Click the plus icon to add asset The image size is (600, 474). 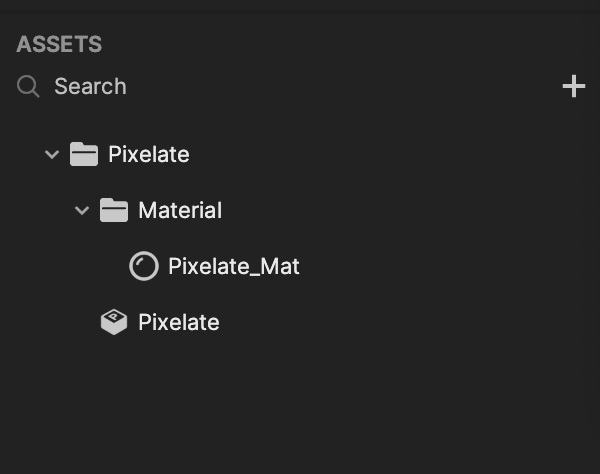pos(574,86)
